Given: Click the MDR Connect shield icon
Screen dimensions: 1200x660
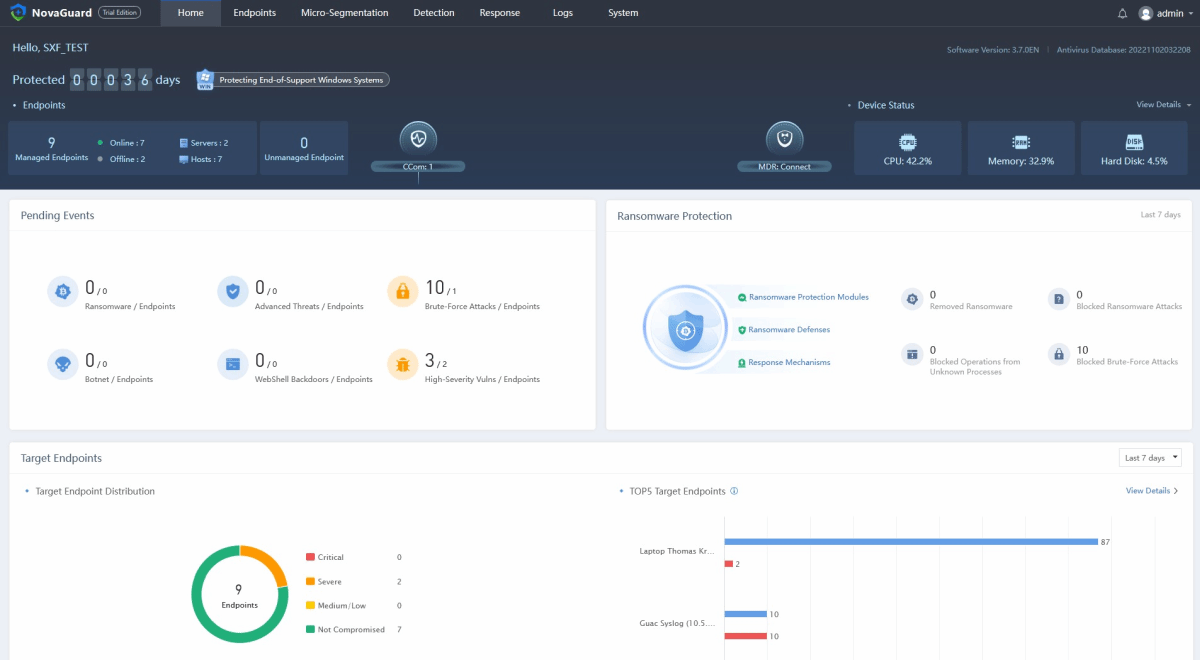Looking at the screenshot, I should click(785, 138).
